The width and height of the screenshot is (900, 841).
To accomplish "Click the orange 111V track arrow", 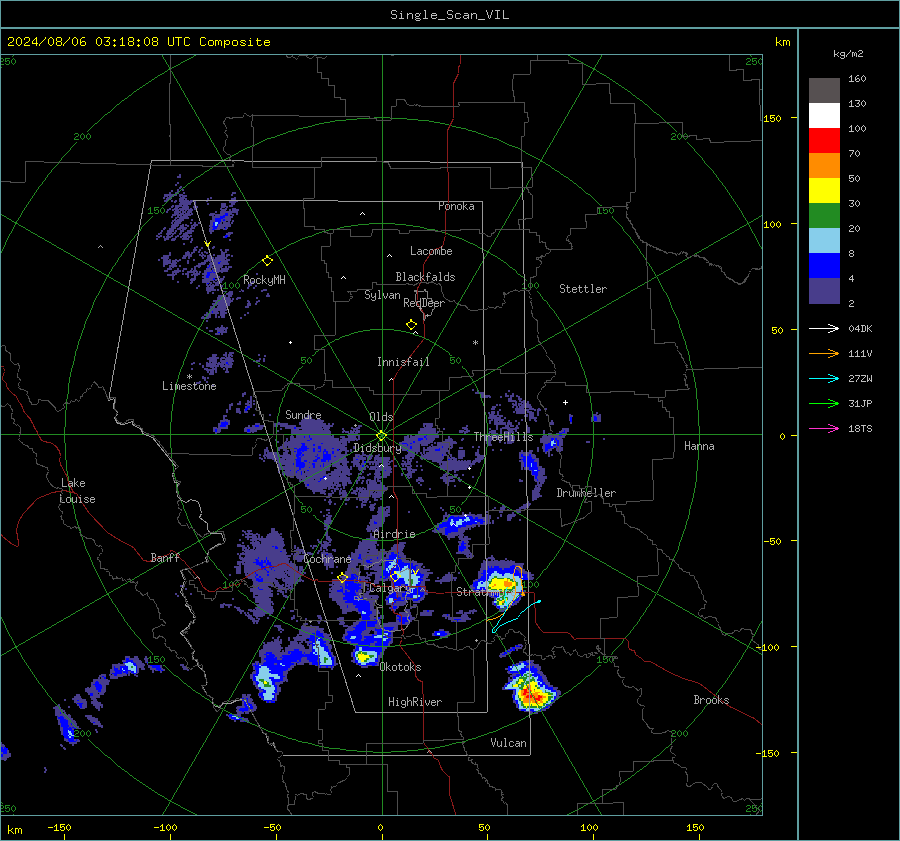I will [824, 354].
